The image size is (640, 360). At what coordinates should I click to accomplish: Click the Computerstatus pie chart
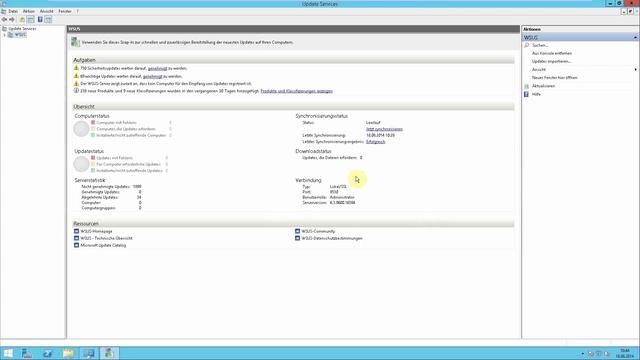(x=81, y=129)
